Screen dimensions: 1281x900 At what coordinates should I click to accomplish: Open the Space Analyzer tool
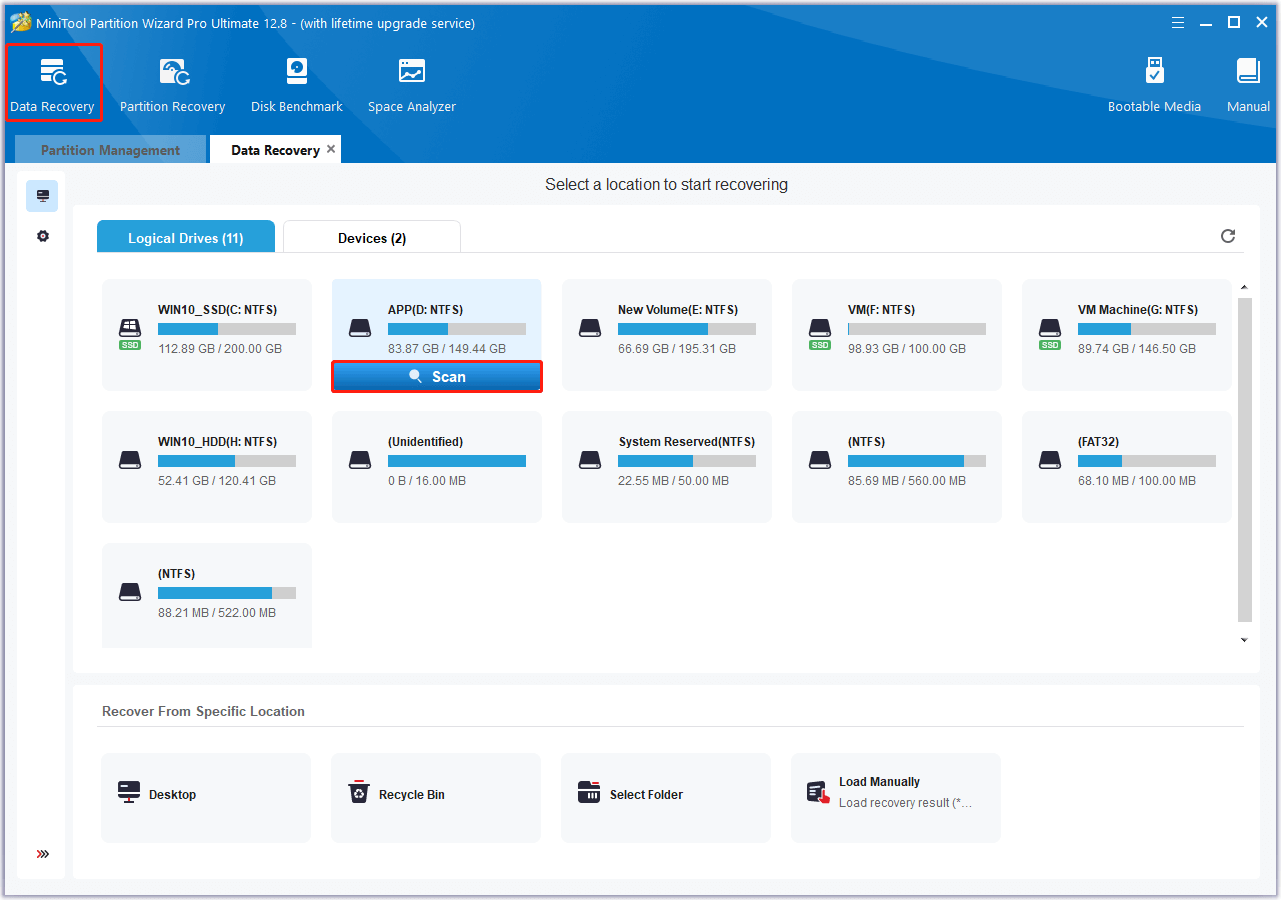(x=411, y=83)
